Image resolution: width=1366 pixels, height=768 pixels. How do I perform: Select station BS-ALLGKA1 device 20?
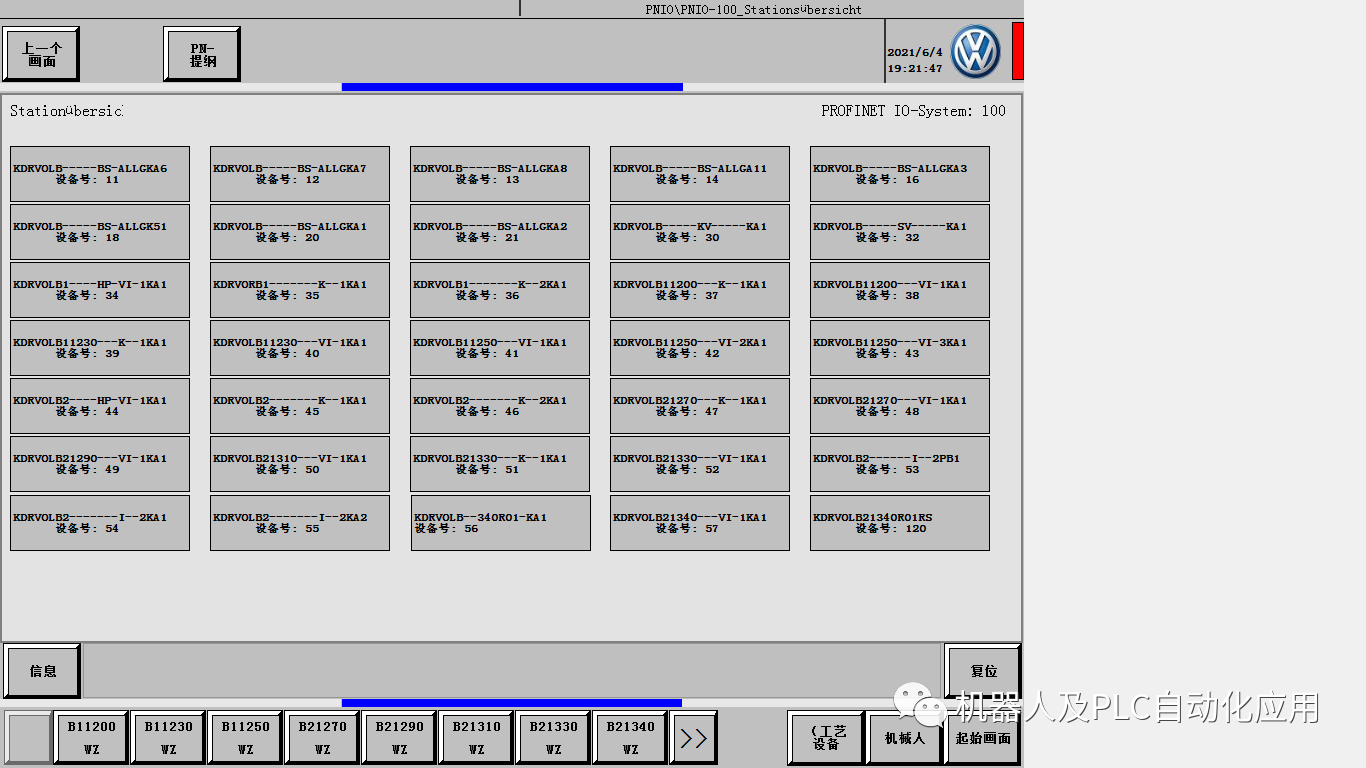pyautogui.click(x=300, y=232)
